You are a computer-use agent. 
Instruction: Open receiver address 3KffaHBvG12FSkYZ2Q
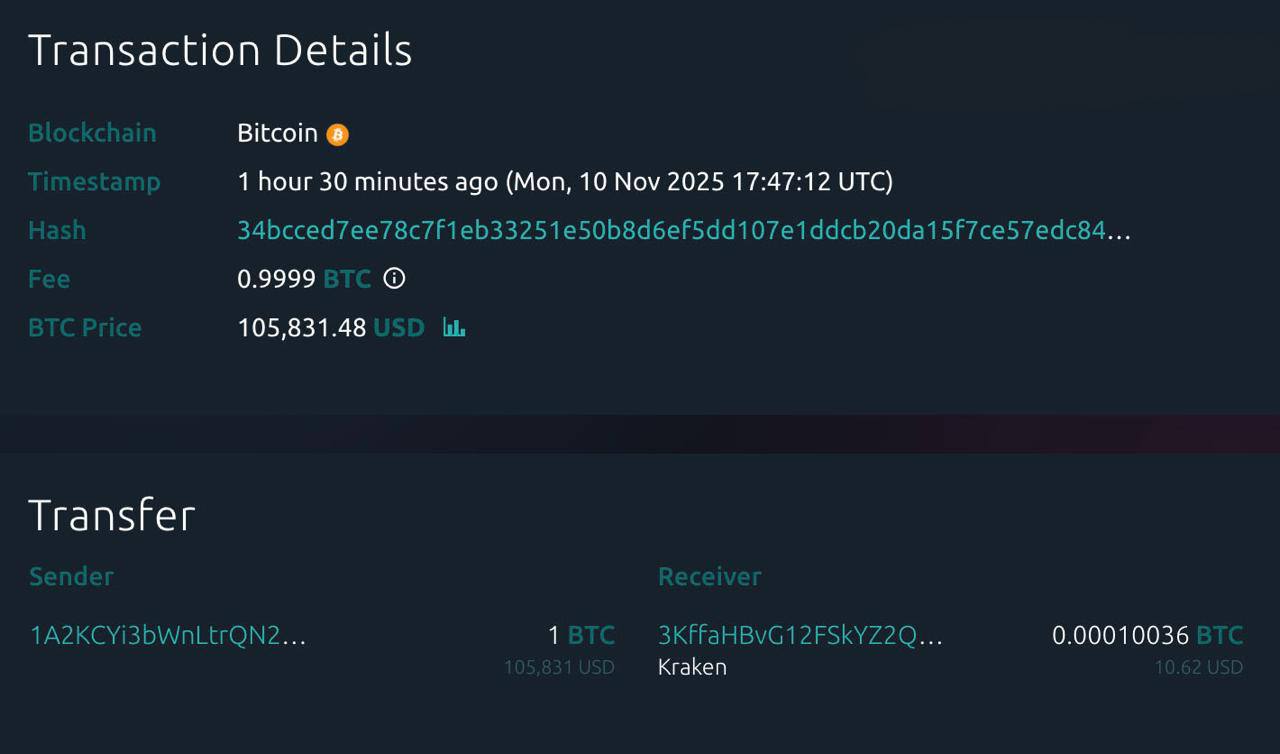800,635
